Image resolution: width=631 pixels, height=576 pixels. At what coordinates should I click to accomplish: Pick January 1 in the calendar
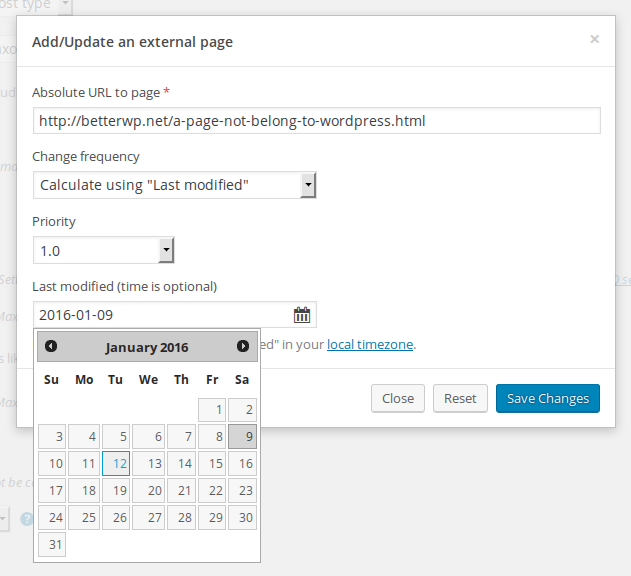click(x=212, y=410)
